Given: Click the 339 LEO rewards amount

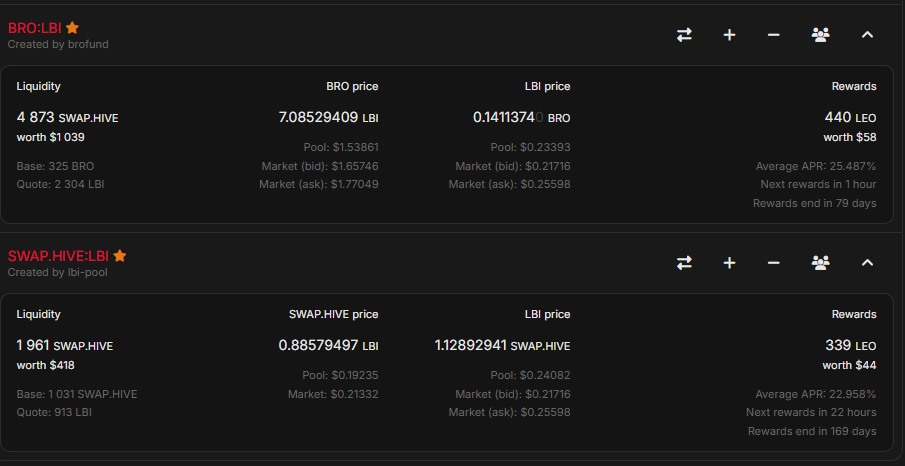Looking at the screenshot, I should coord(850,345).
